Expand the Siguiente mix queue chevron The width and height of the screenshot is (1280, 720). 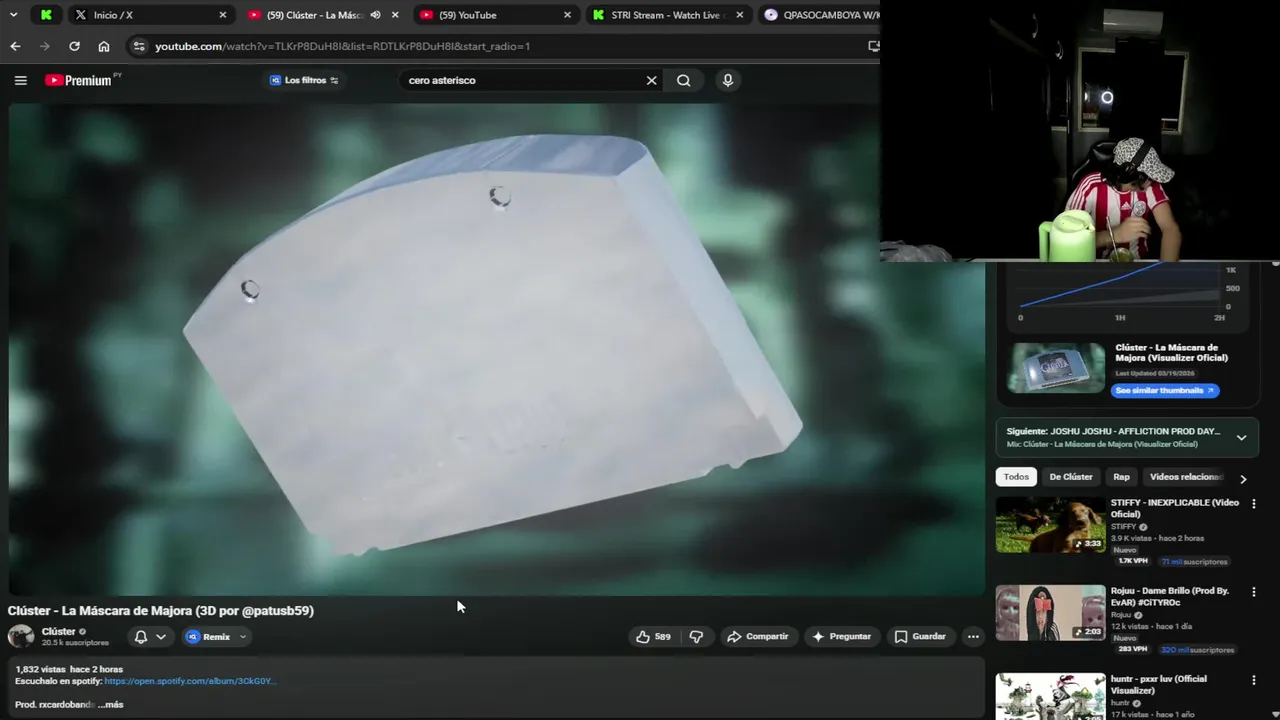point(1241,437)
